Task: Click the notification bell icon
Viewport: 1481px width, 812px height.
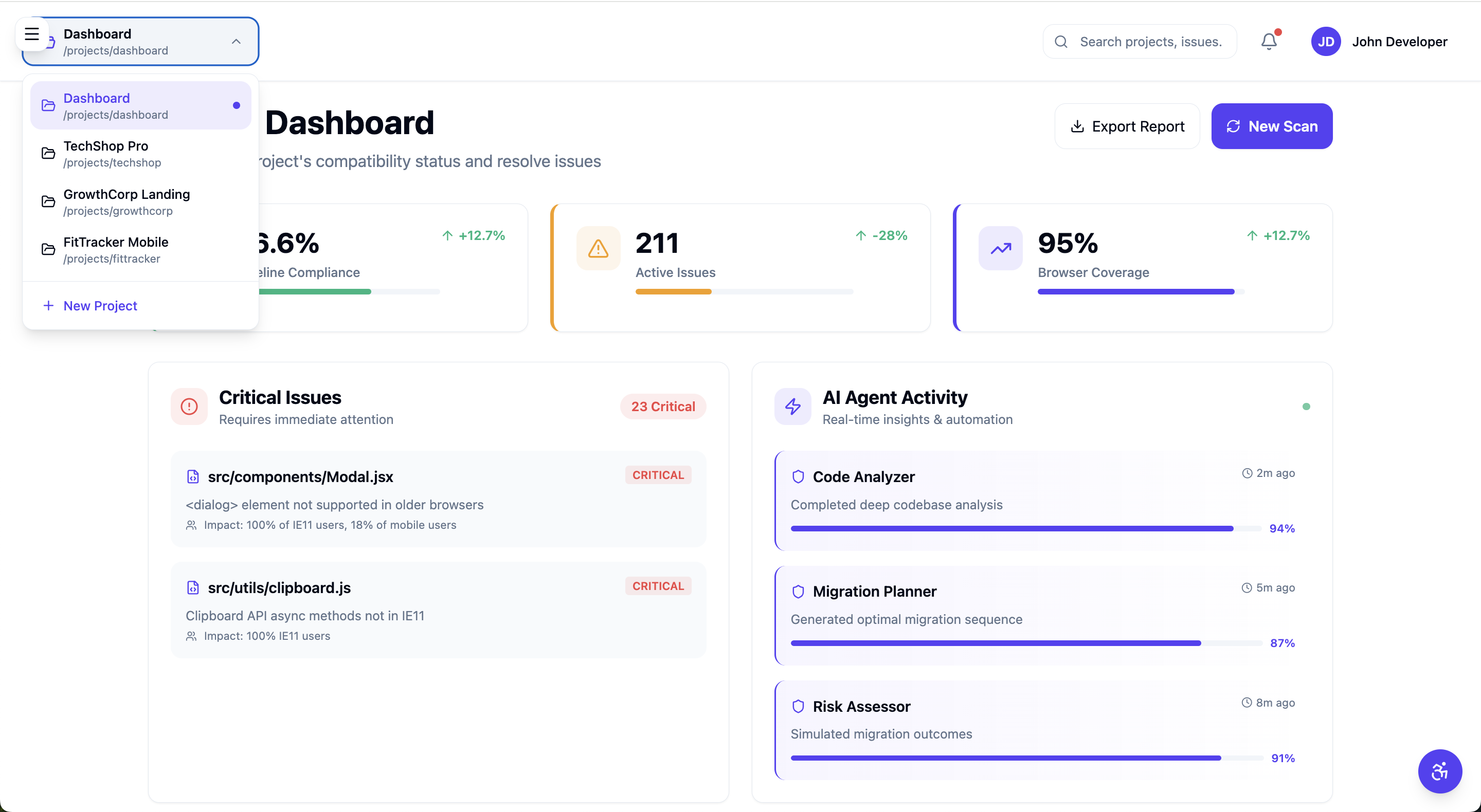Action: point(1269,42)
